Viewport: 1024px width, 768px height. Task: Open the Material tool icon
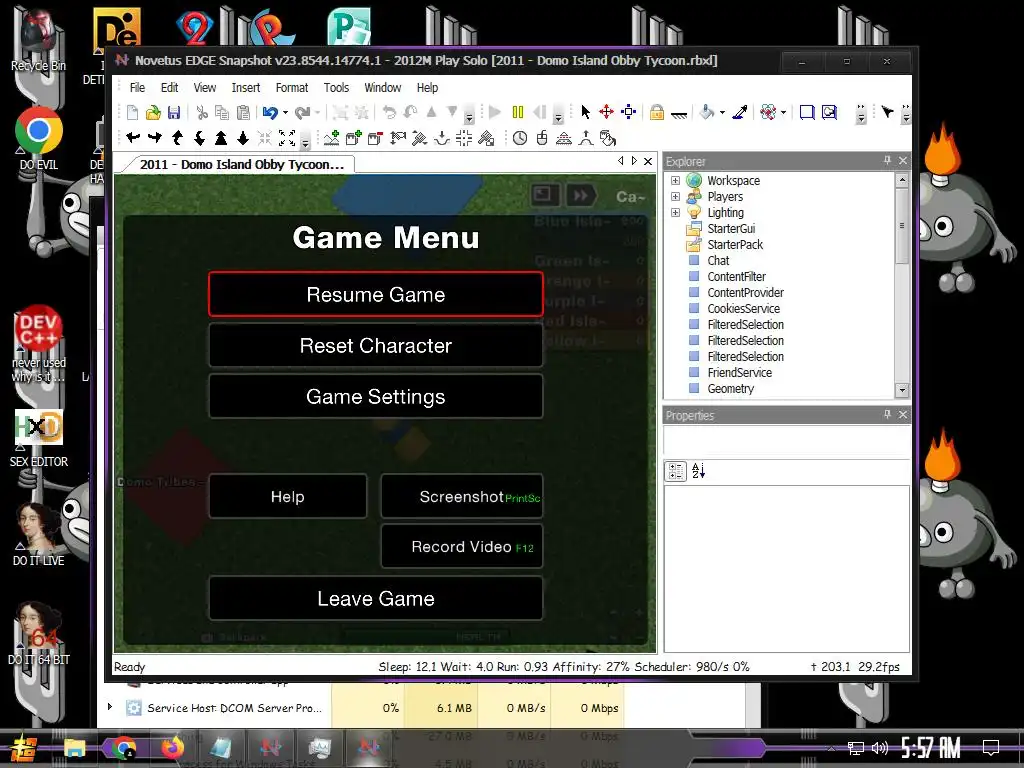(768, 112)
